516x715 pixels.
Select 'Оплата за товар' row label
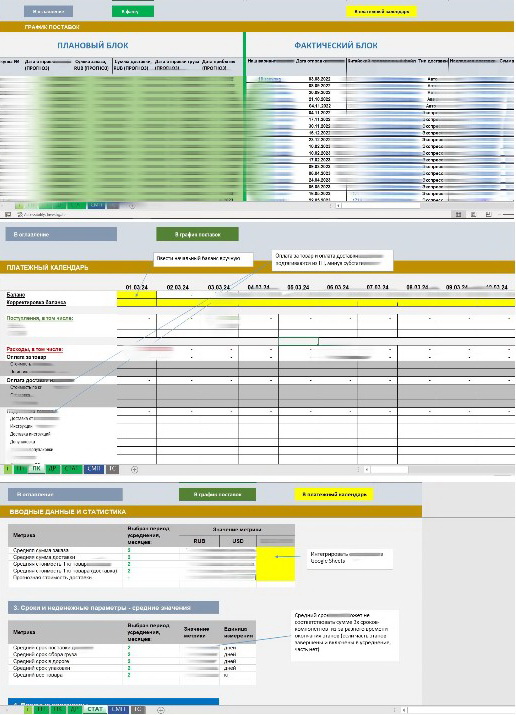click(26, 357)
